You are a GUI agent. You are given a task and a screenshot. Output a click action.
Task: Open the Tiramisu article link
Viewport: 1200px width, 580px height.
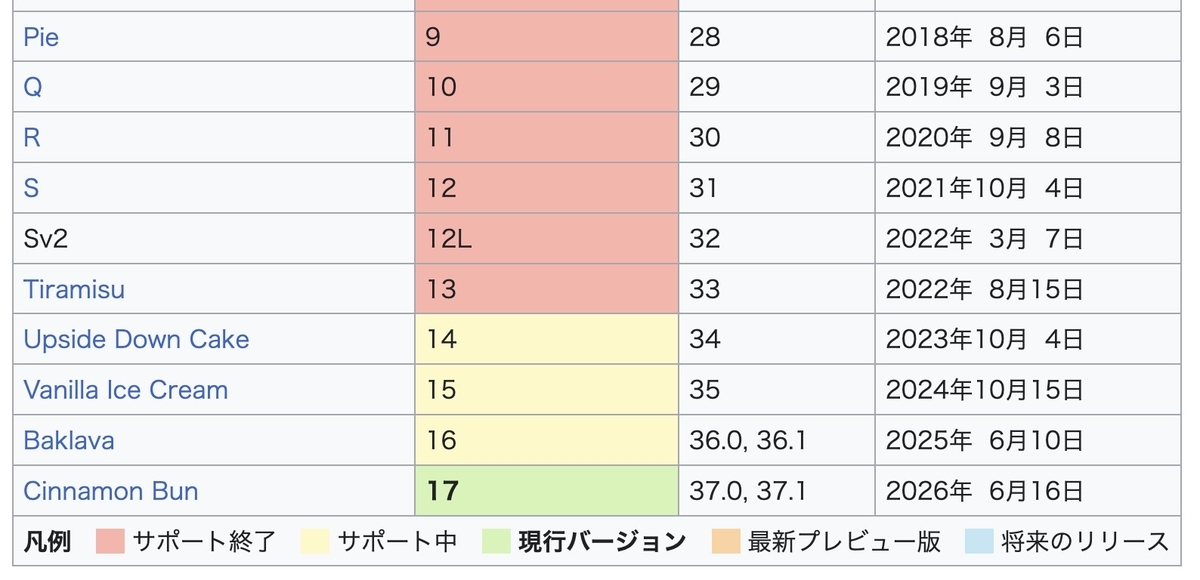[74, 290]
